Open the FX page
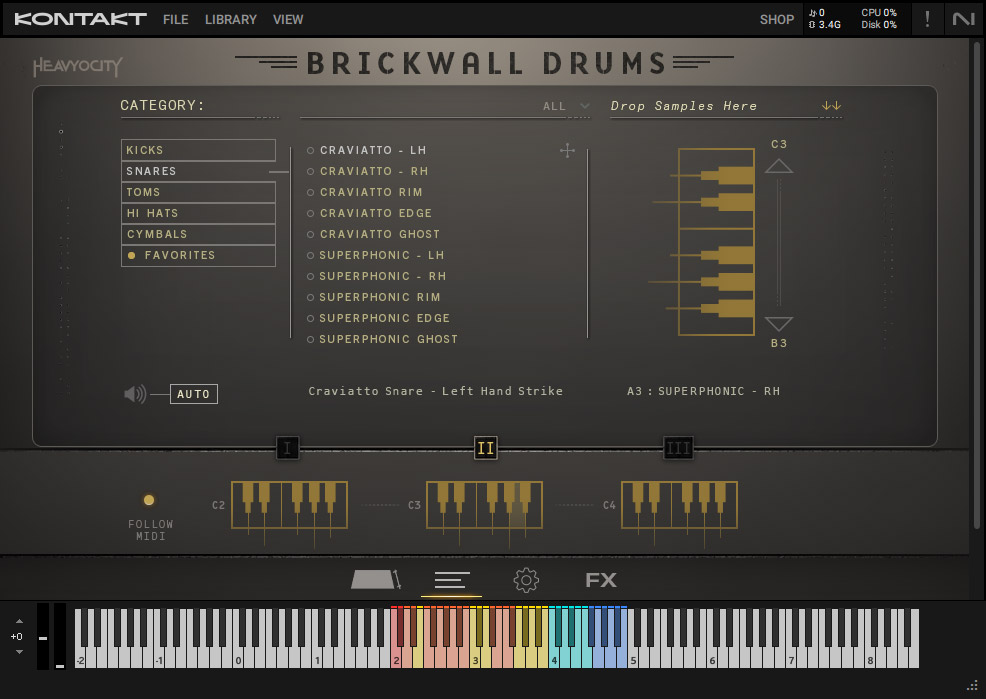Image resolution: width=986 pixels, height=699 pixels. (x=601, y=580)
